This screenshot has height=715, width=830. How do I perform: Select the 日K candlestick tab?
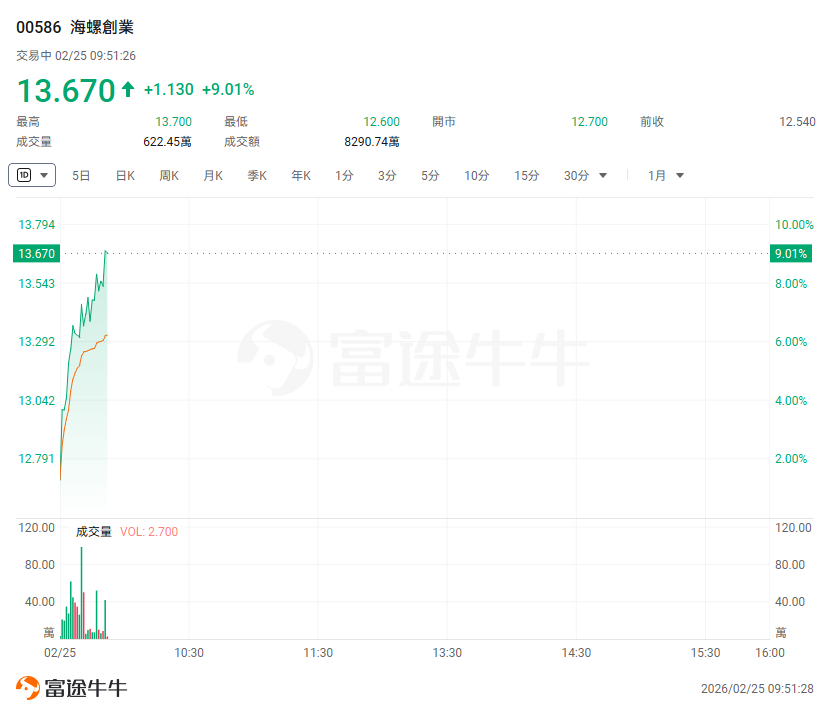click(x=125, y=176)
